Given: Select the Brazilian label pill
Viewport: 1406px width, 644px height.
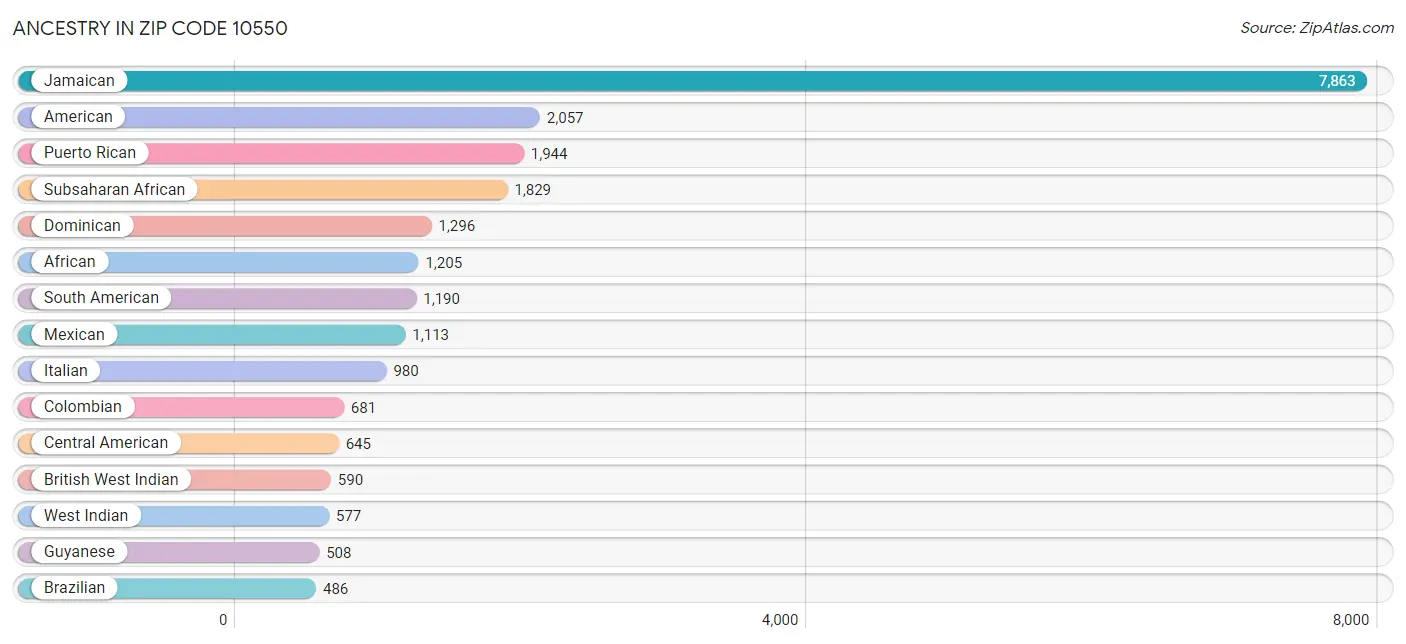Looking at the screenshot, I should 74,588.
